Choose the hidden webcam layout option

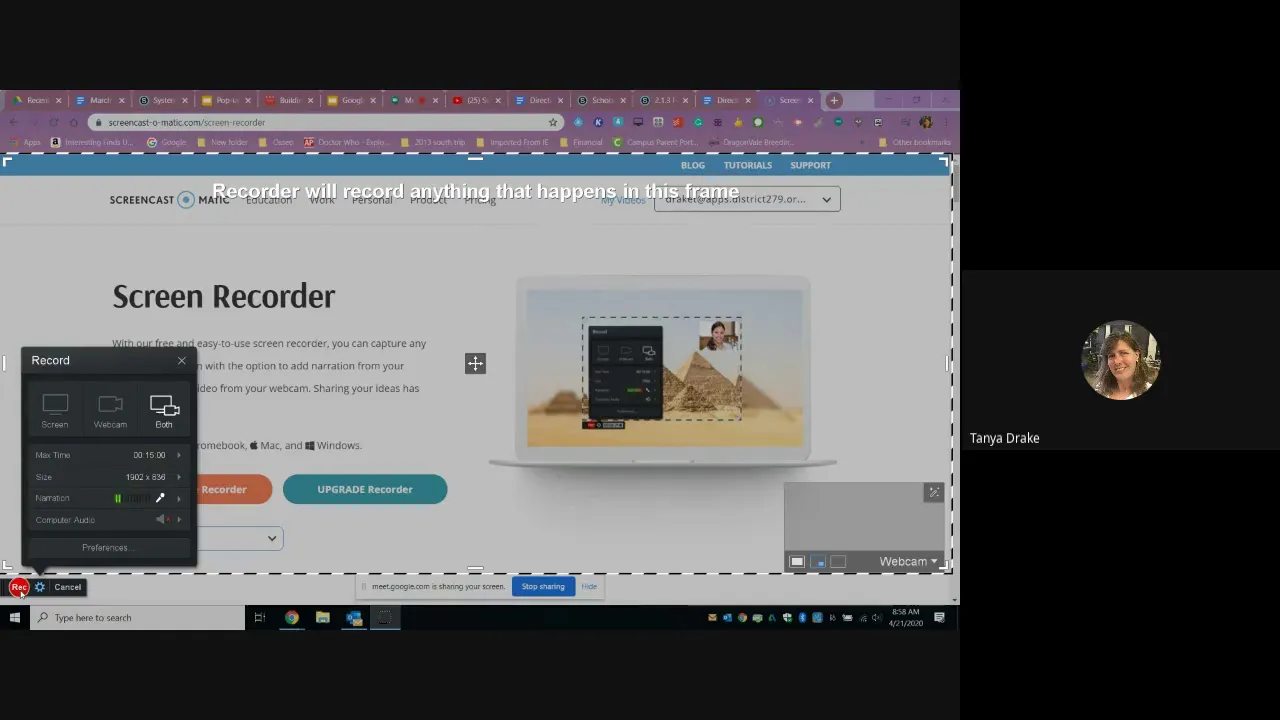point(838,562)
